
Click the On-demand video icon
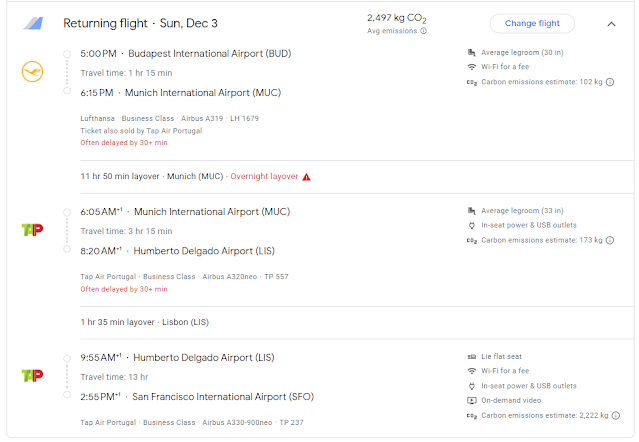(x=472, y=399)
